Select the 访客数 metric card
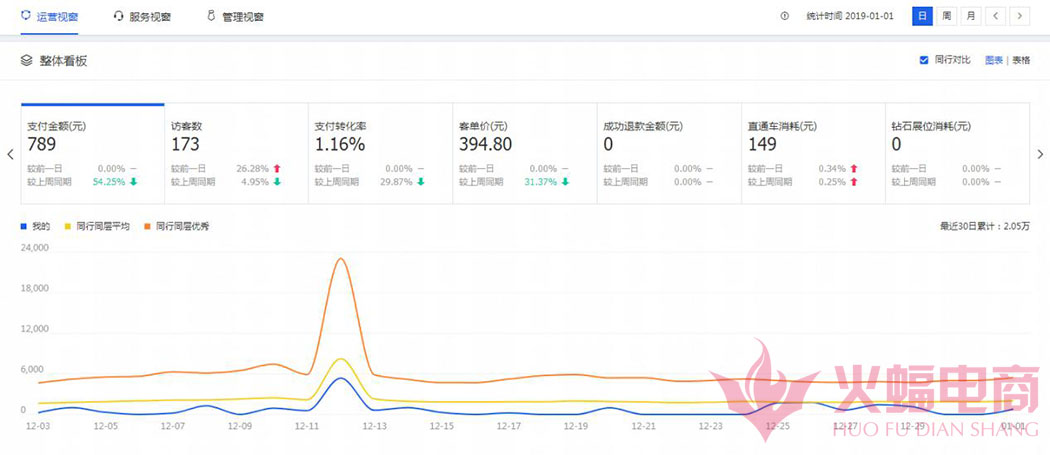 [236, 154]
